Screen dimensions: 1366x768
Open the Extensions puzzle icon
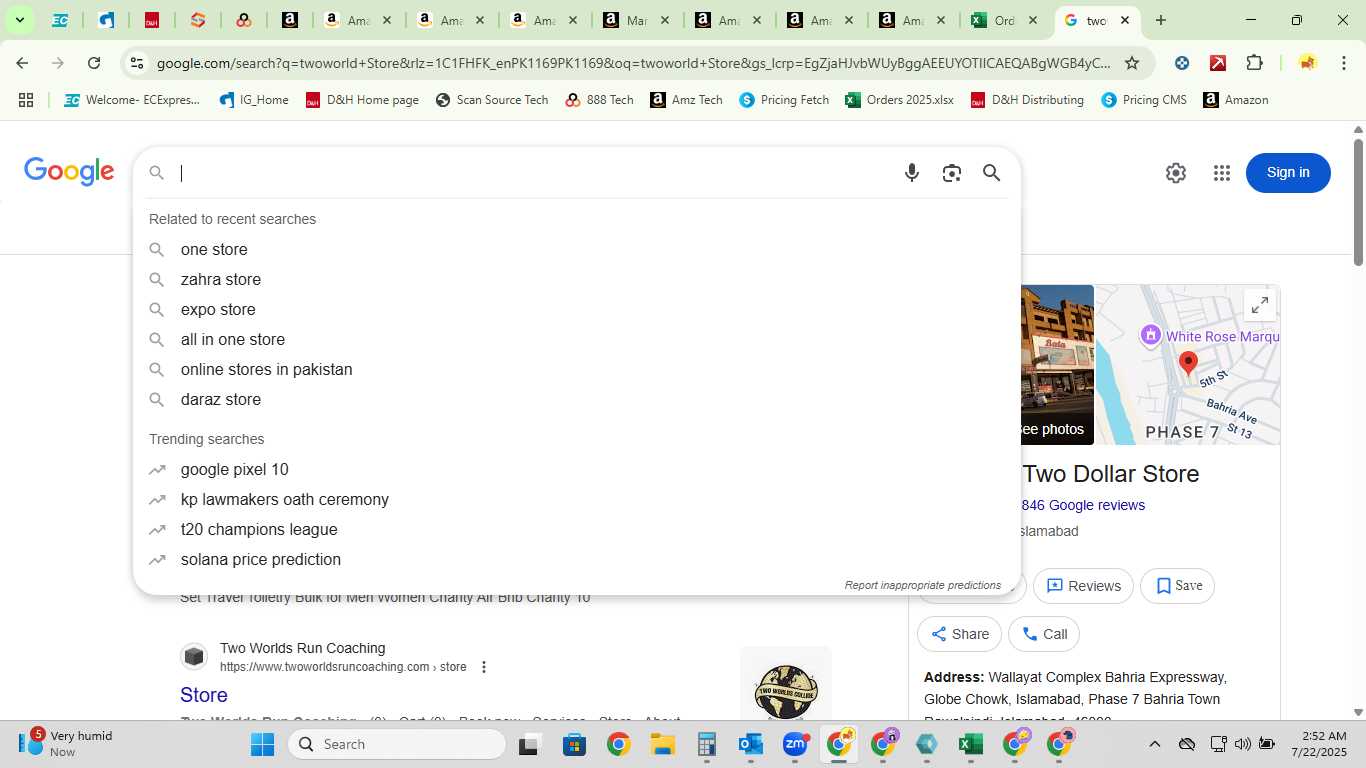tap(1254, 63)
